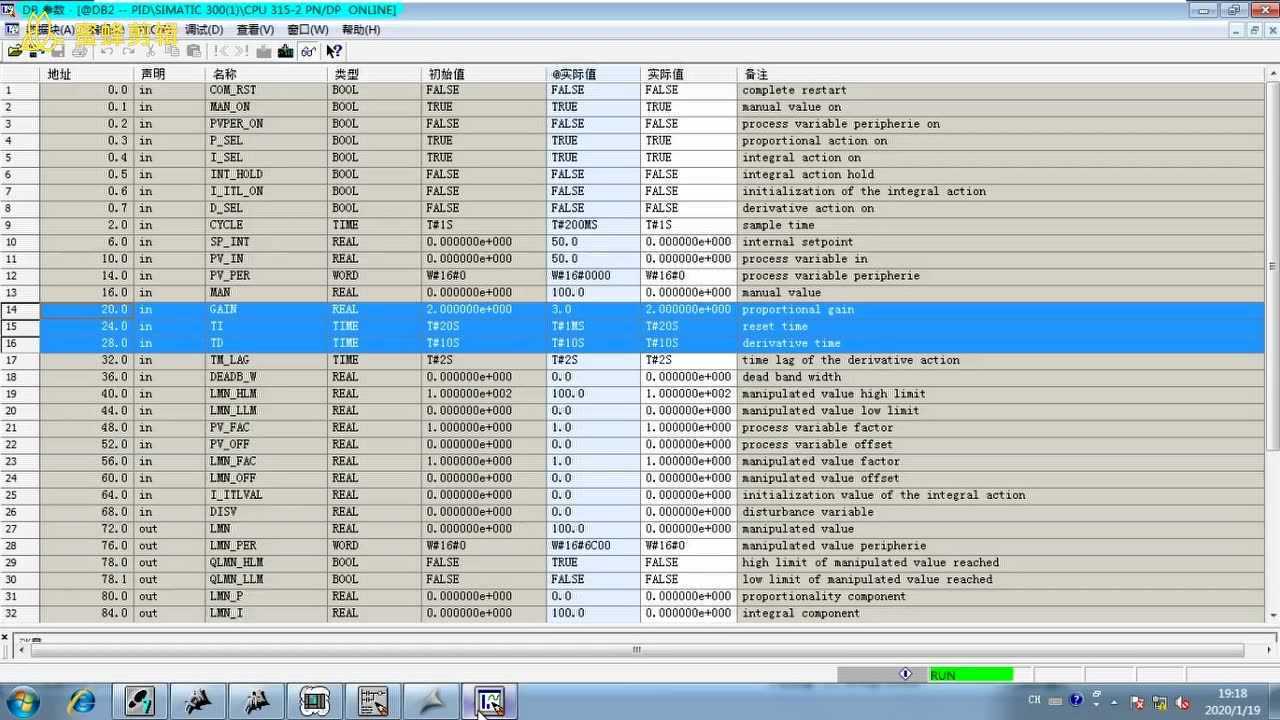Open the Windows Start button
The width and height of the screenshot is (1280, 720).
point(23,701)
